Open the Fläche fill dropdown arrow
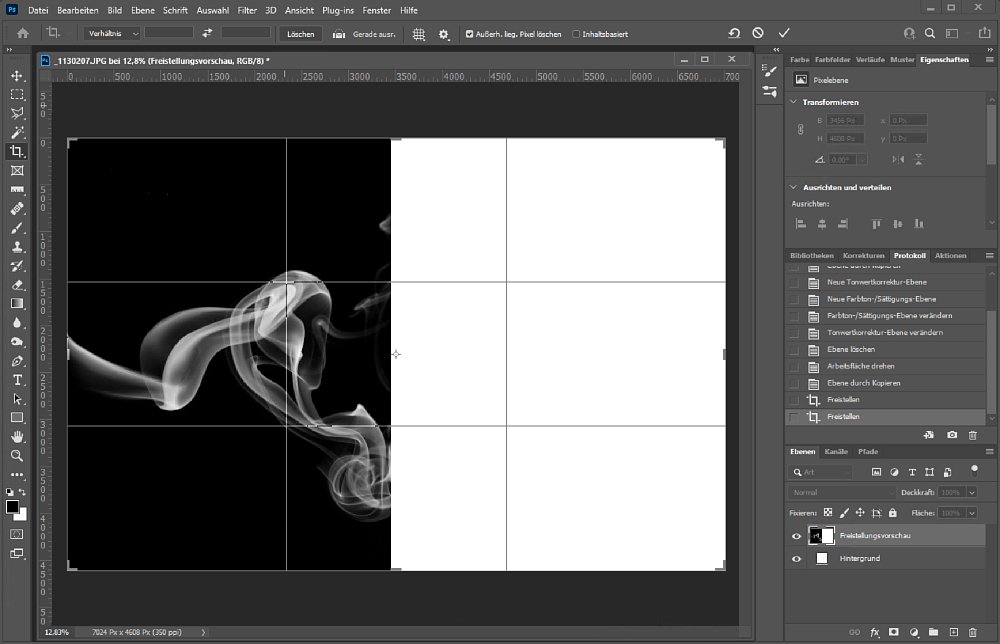This screenshot has width=1000, height=644. 971,513
